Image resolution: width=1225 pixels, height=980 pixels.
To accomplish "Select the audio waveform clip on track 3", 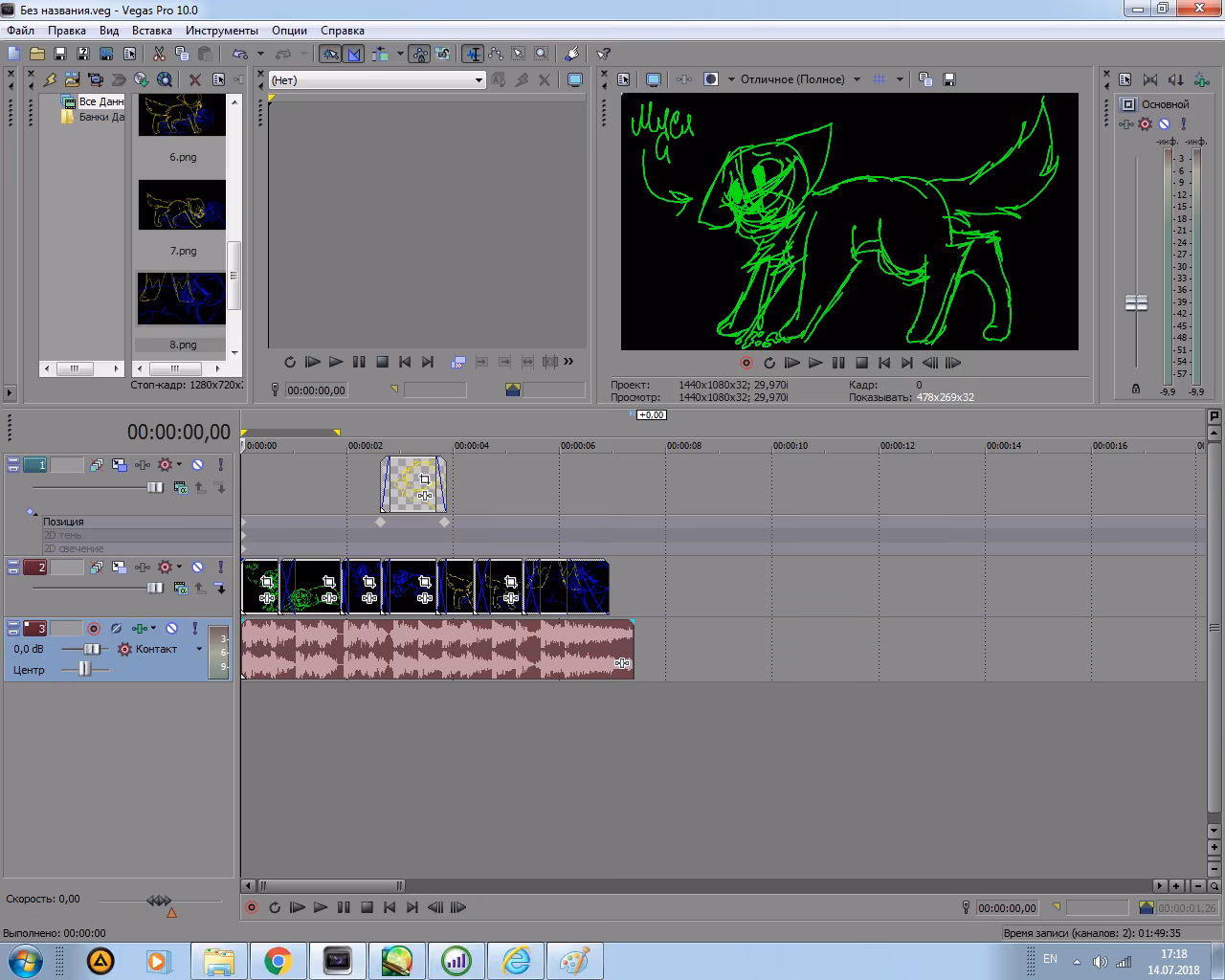I will click(x=437, y=649).
